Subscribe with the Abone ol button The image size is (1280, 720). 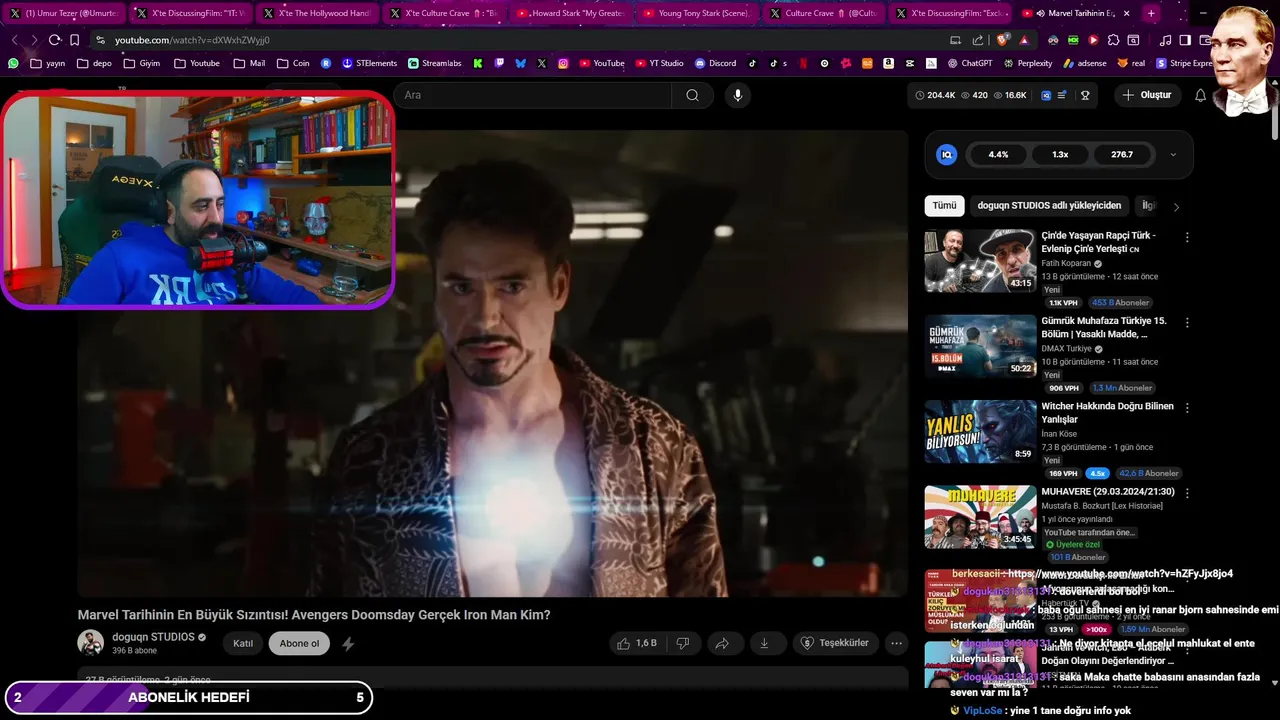click(299, 644)
